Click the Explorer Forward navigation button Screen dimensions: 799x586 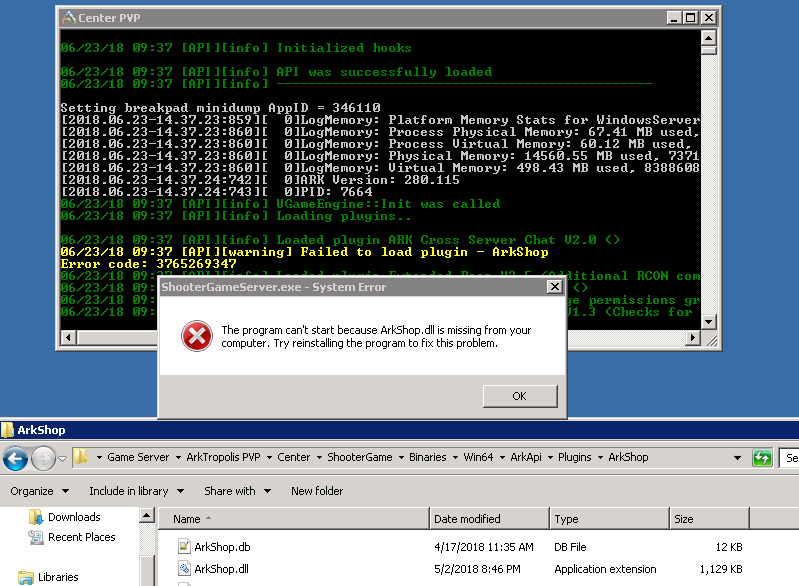point(43,459)
